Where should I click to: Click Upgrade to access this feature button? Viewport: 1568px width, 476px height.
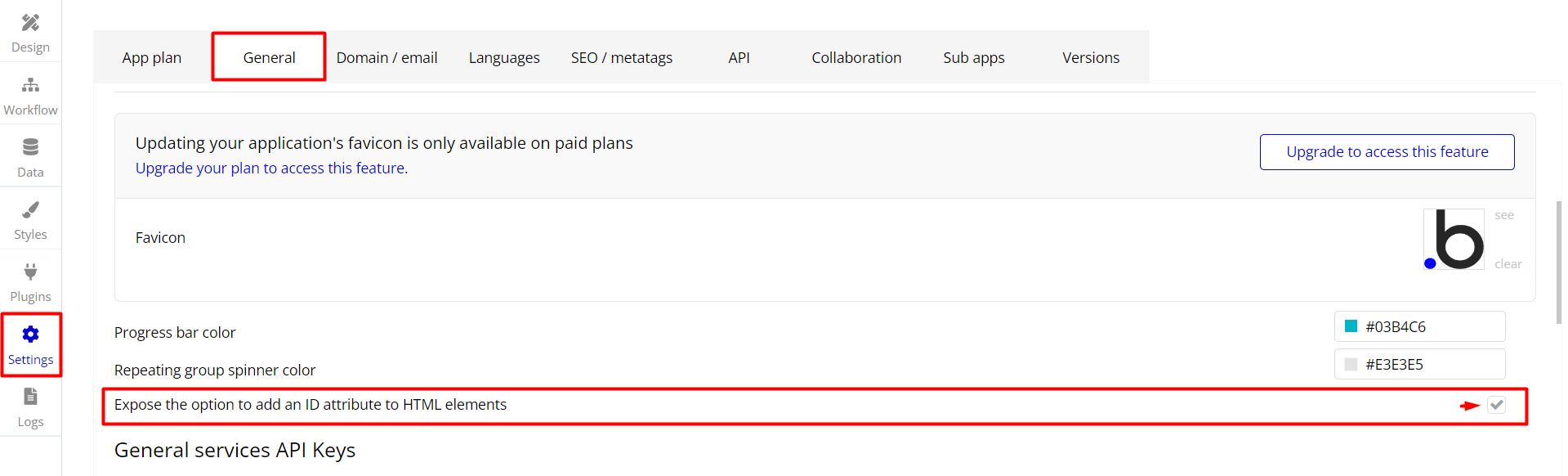(1387, 152)
